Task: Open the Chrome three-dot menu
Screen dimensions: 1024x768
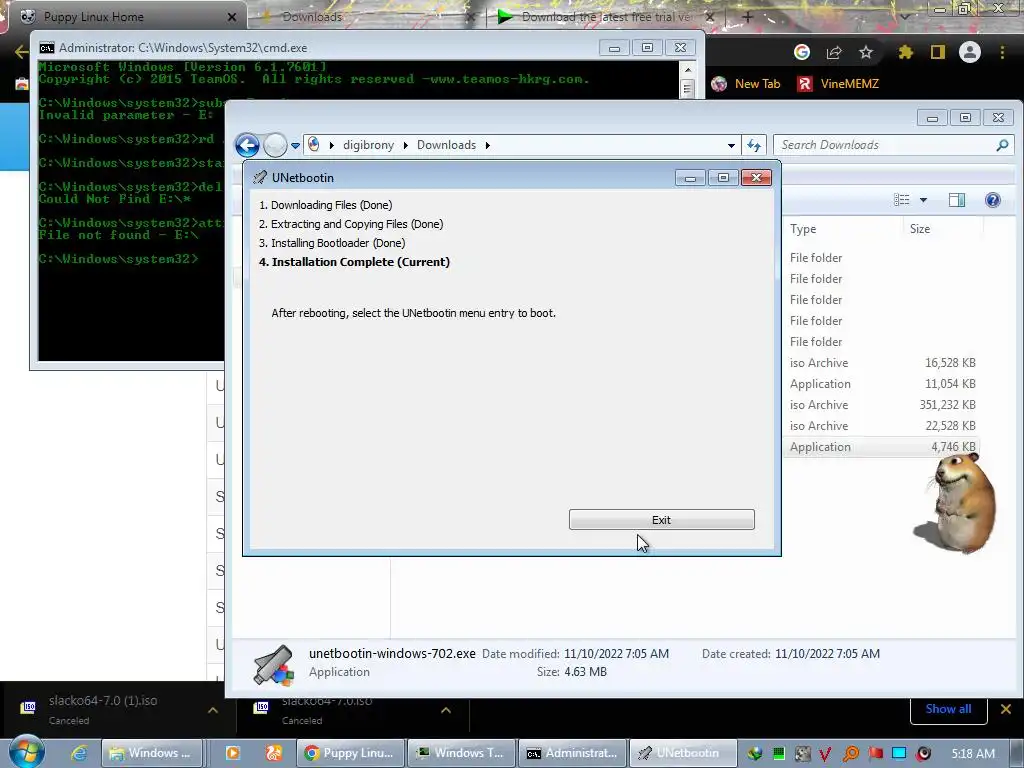Action: point(1002,52)
